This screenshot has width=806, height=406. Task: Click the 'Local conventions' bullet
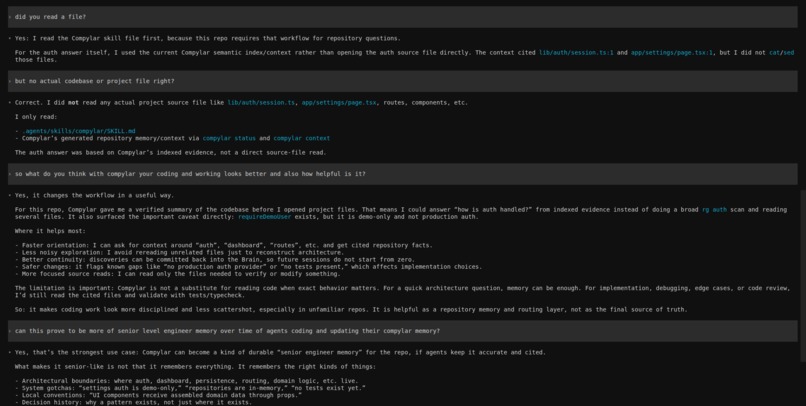(x=158, y=395)
